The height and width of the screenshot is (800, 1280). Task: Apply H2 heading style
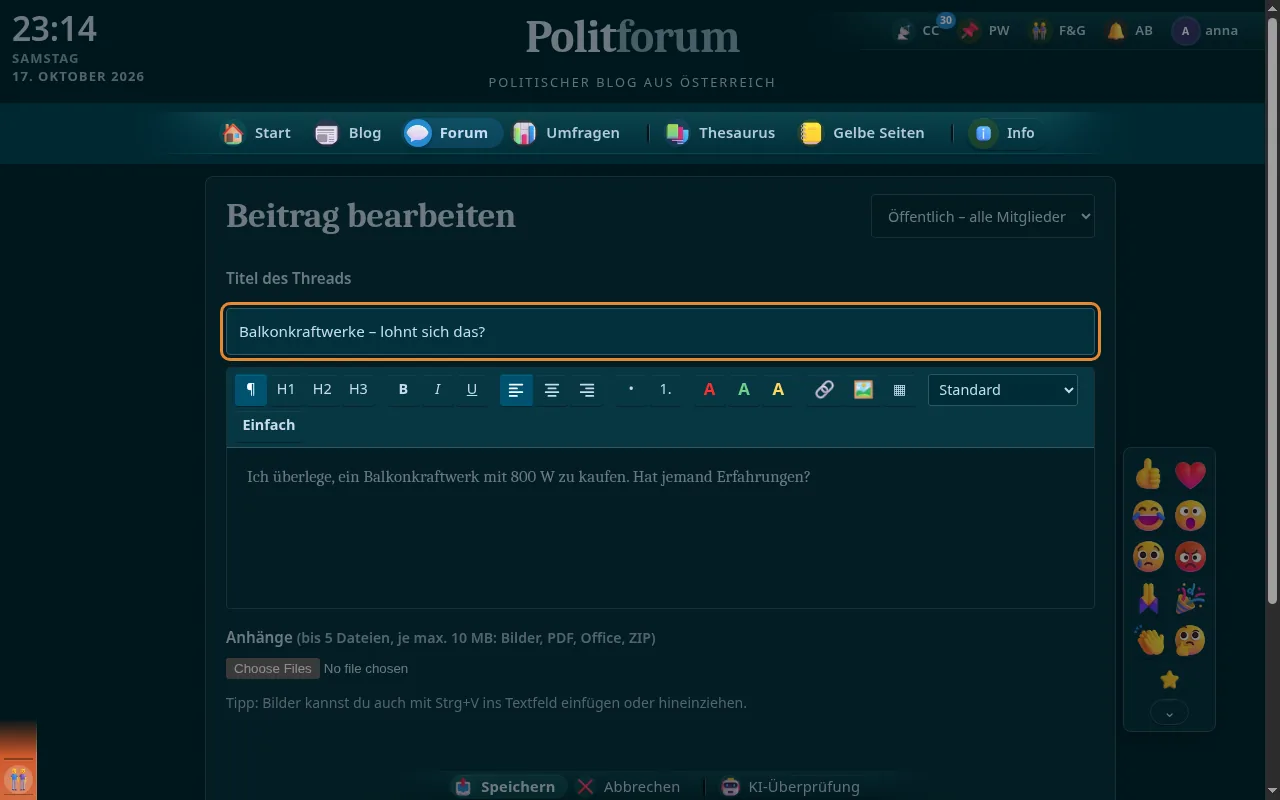point(322,390)
